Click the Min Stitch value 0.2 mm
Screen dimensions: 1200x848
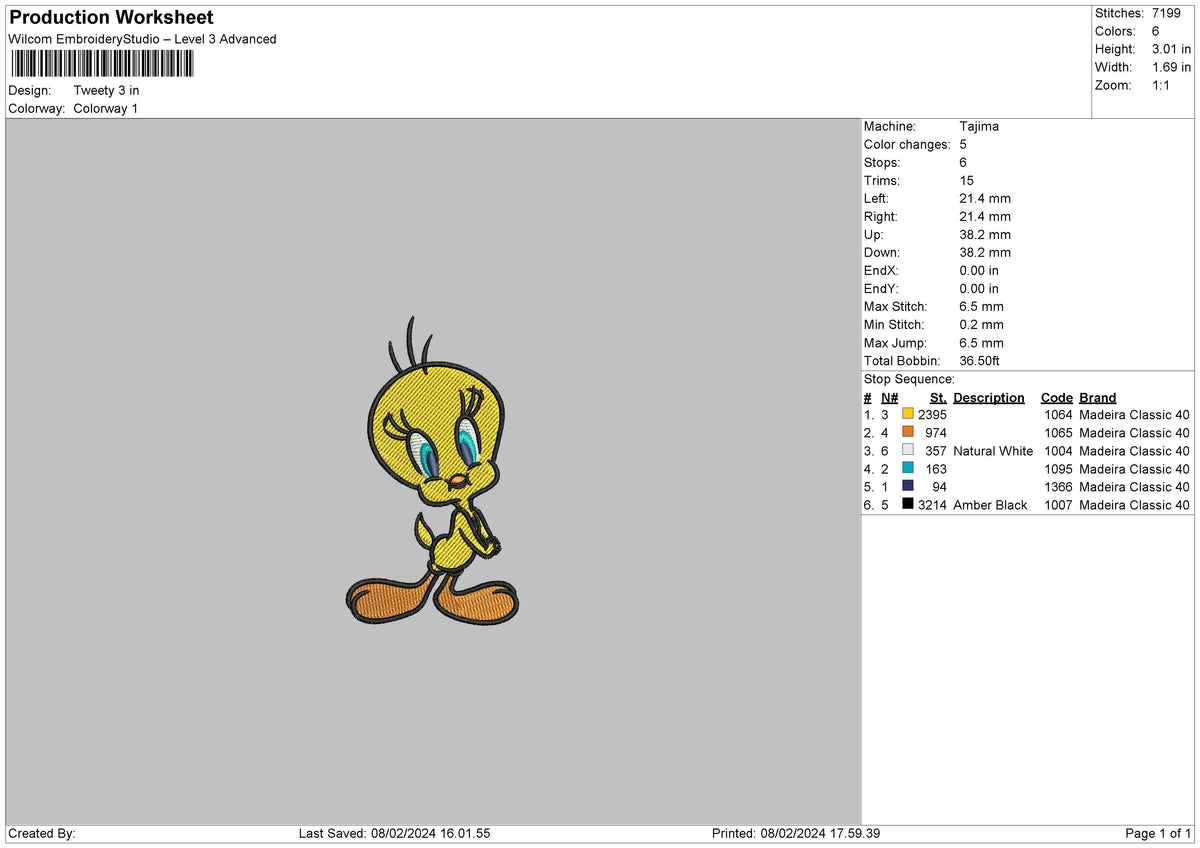(981, 324)
